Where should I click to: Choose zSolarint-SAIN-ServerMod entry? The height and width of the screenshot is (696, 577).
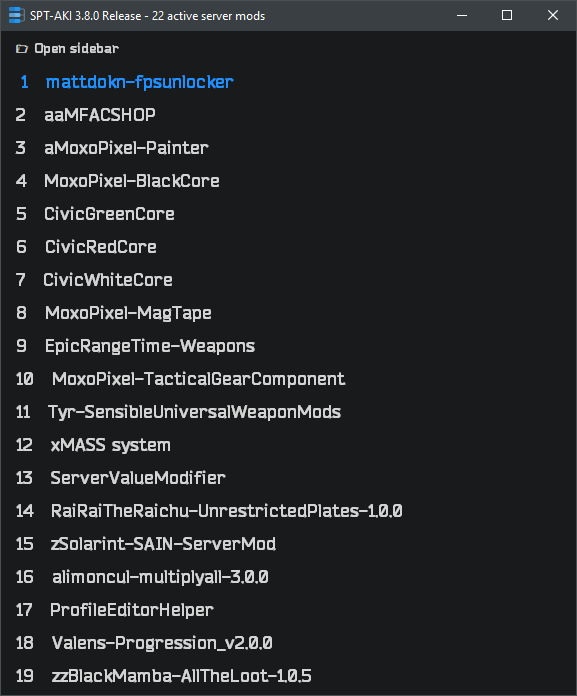click(x=163, y=544)
